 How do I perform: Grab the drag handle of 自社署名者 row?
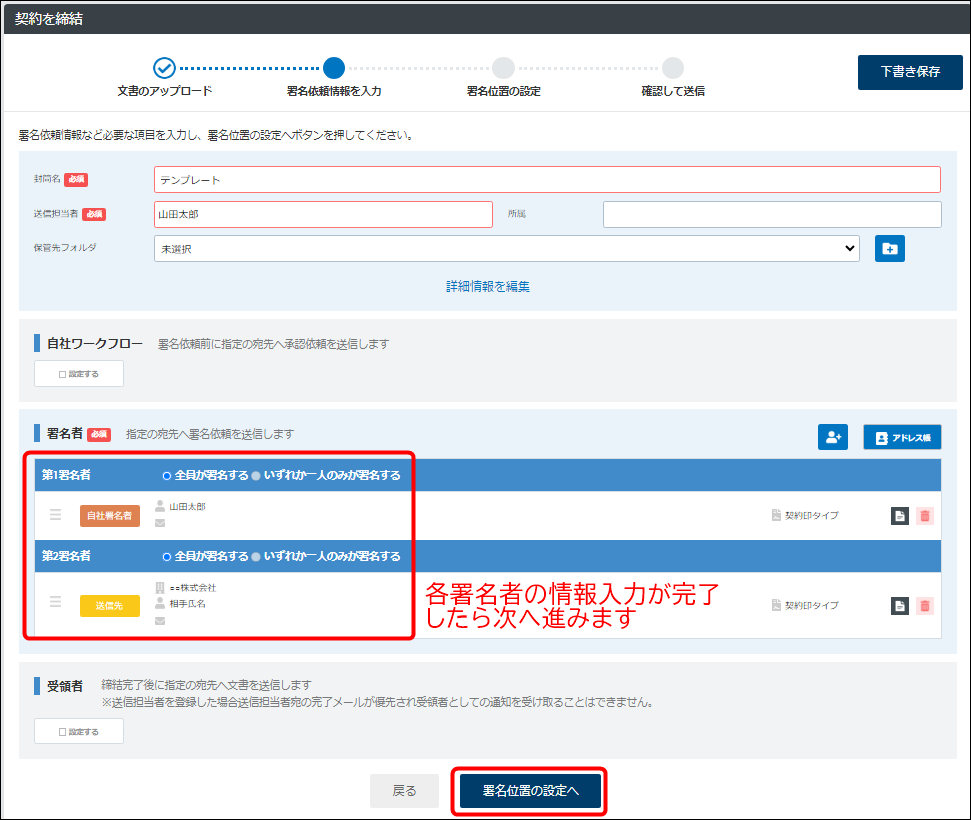coord(55,515)
